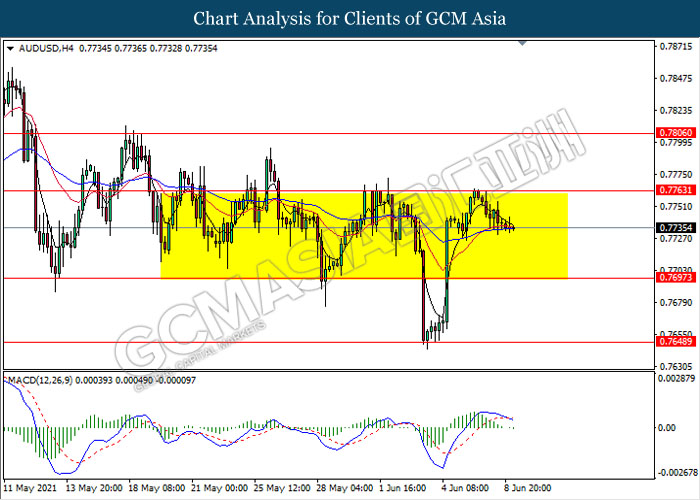Click the 0.78235 price axis value

point(676,111)
